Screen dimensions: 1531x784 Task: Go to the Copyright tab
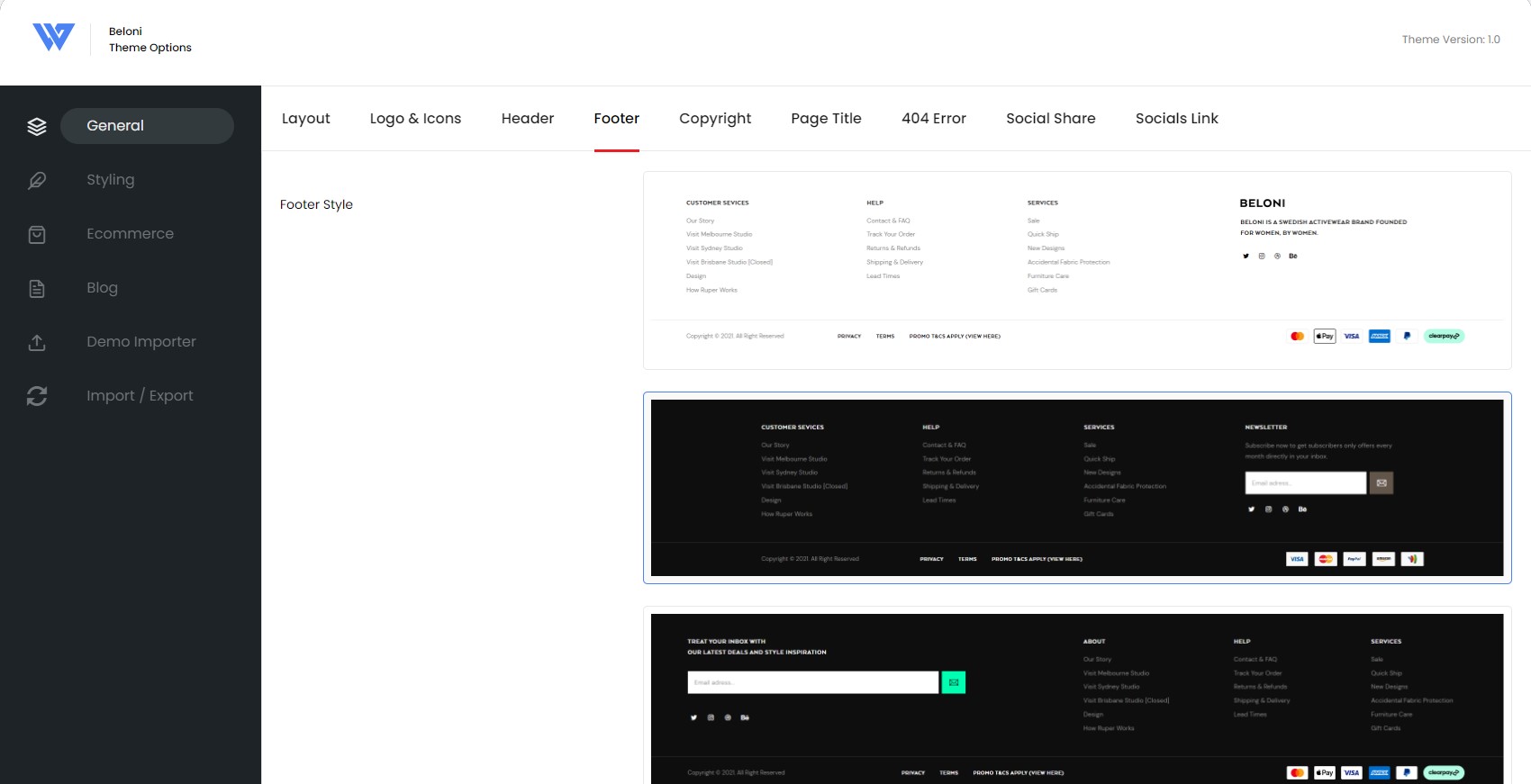tap(715, 119)
